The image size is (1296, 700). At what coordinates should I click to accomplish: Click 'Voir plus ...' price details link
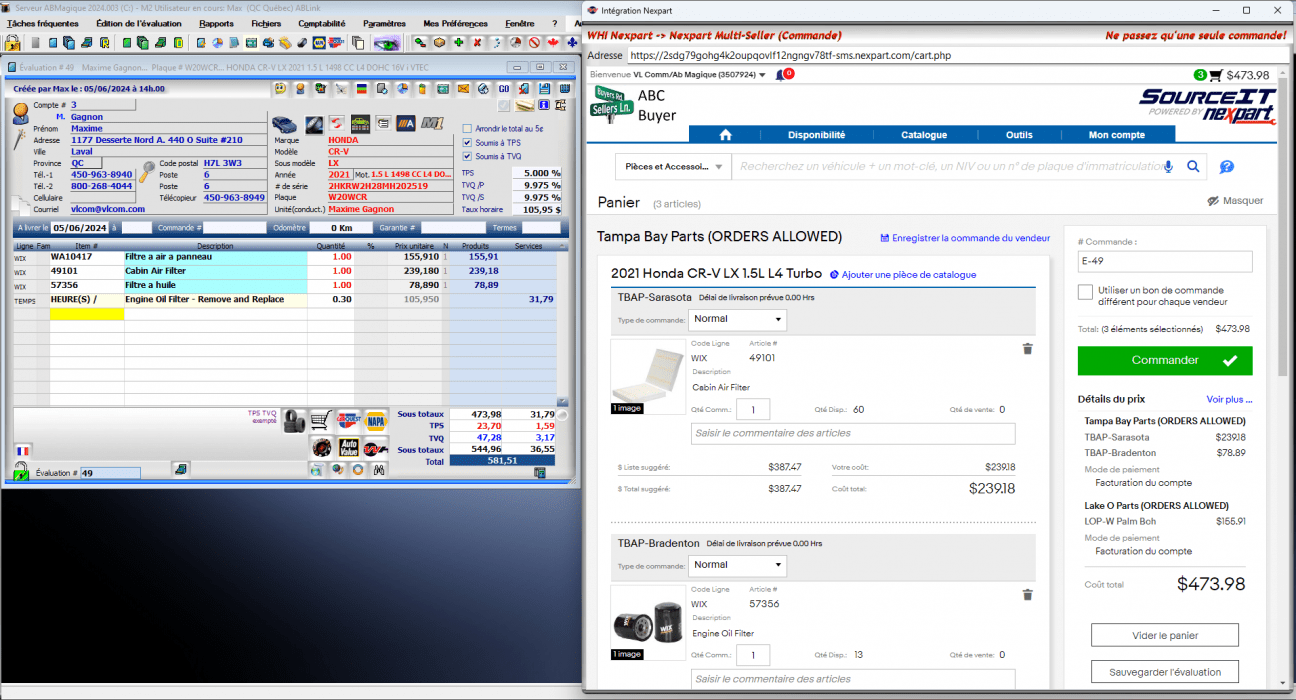[1229, 399]
